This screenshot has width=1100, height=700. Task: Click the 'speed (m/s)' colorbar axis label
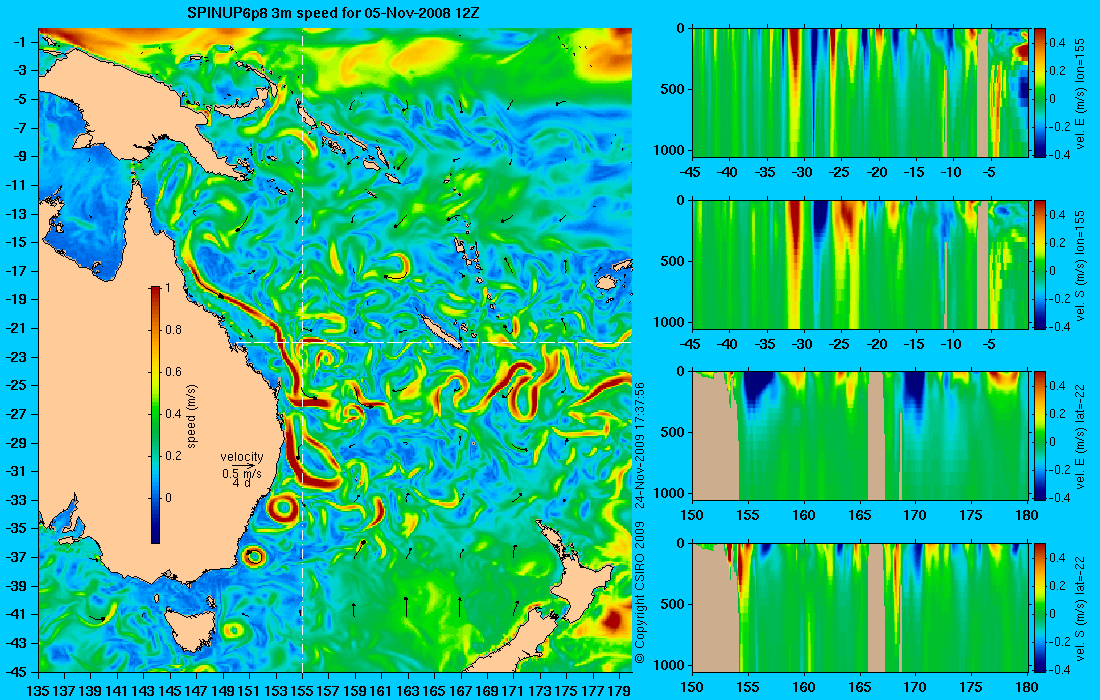(192, 416)
